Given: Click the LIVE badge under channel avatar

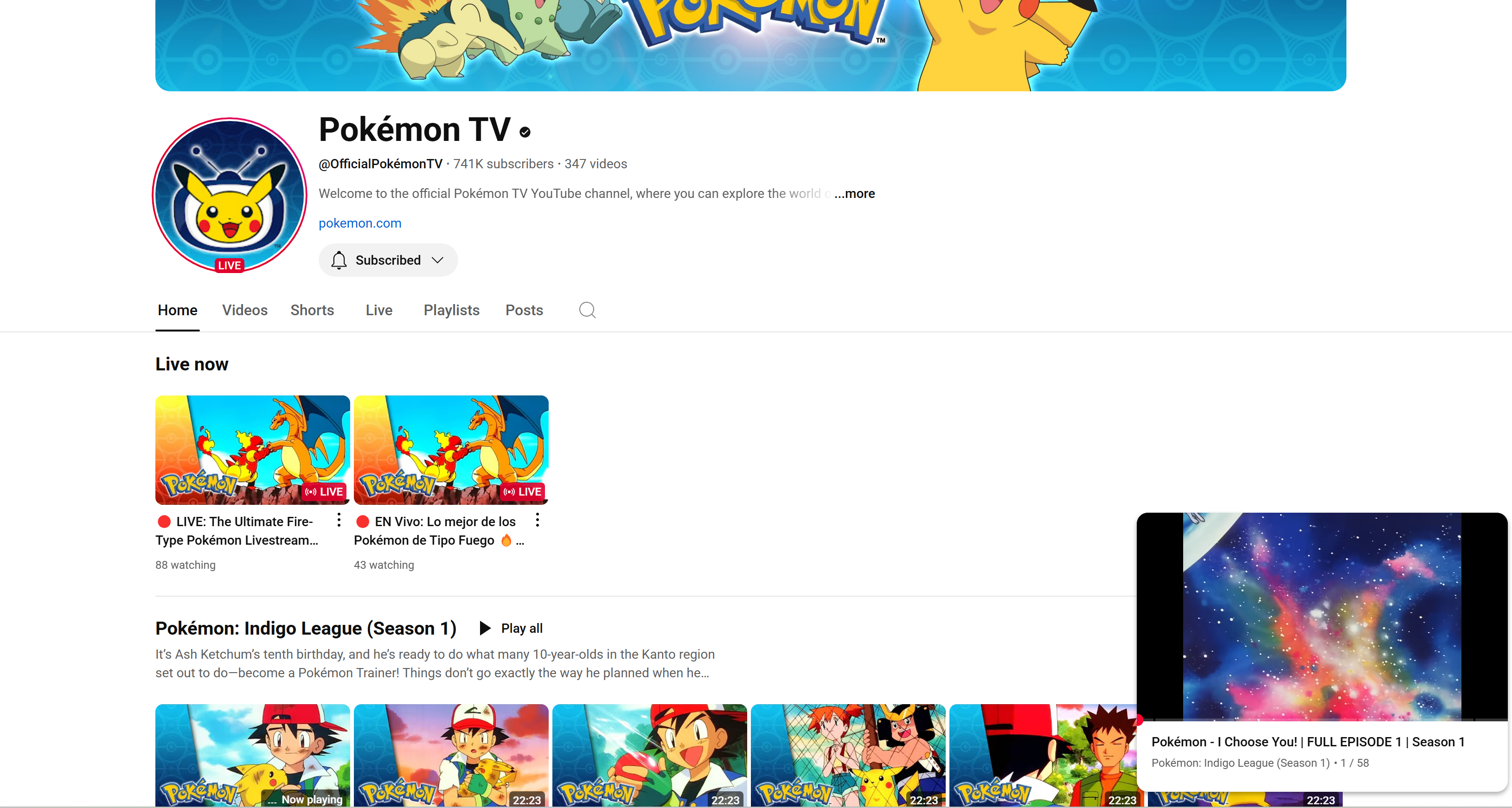Looking at the screenshot, I should pyautogui.click(x=230, y=265).
